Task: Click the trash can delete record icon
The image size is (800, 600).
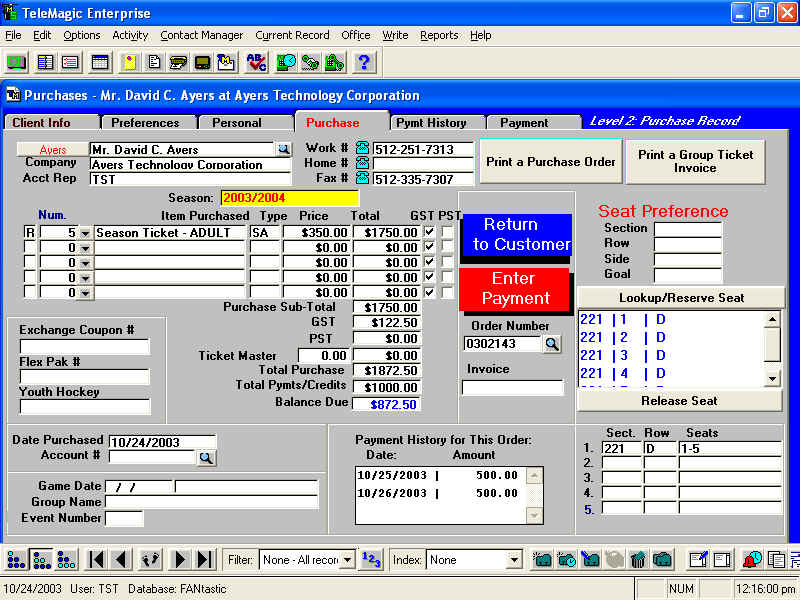Action: point(638,560)
